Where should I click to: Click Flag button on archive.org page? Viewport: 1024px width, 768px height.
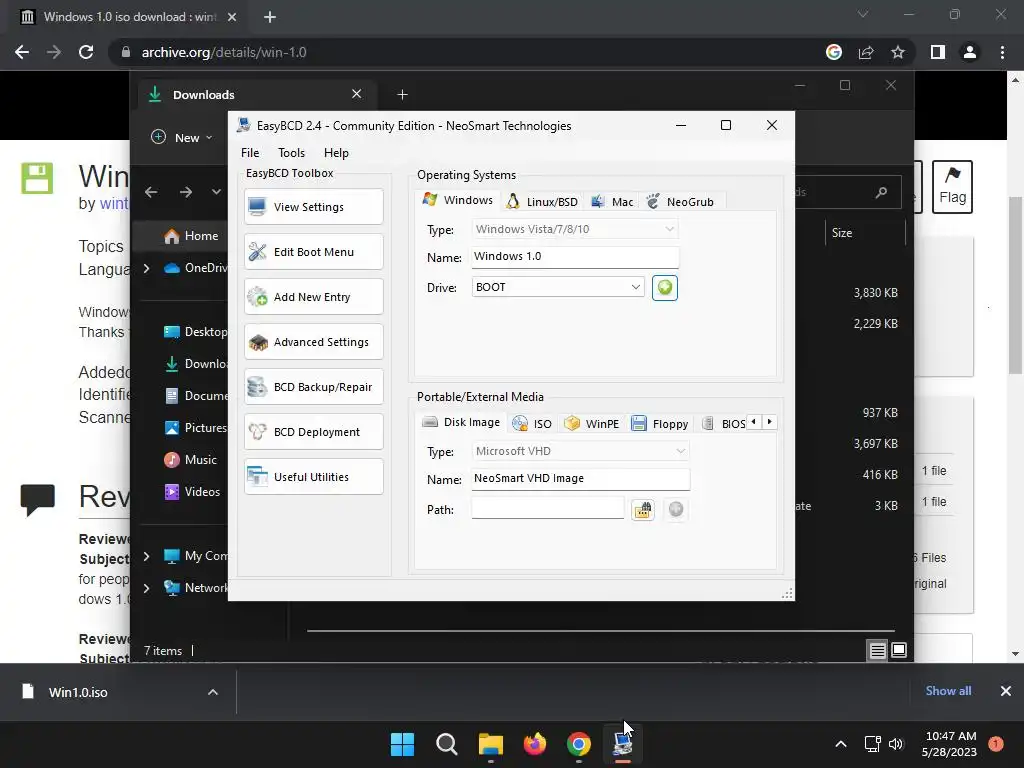click(952, 187)
